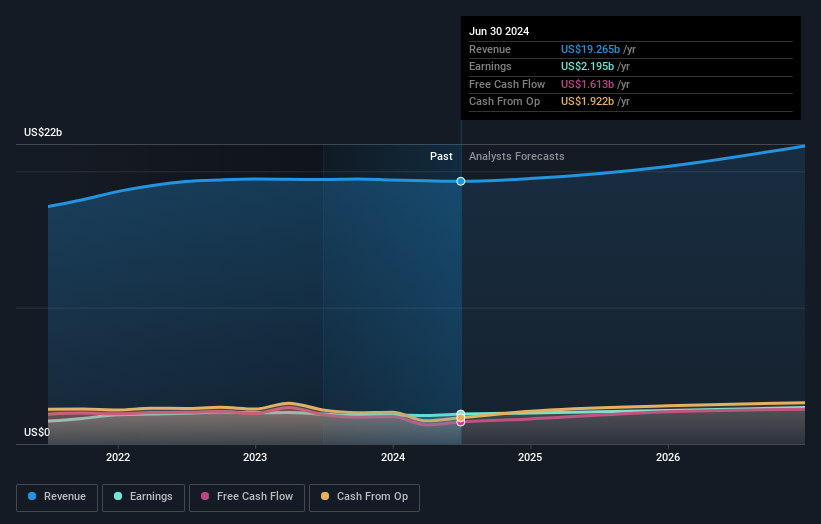
Task: Click the Past section label
Action: (x=441, y=156)
